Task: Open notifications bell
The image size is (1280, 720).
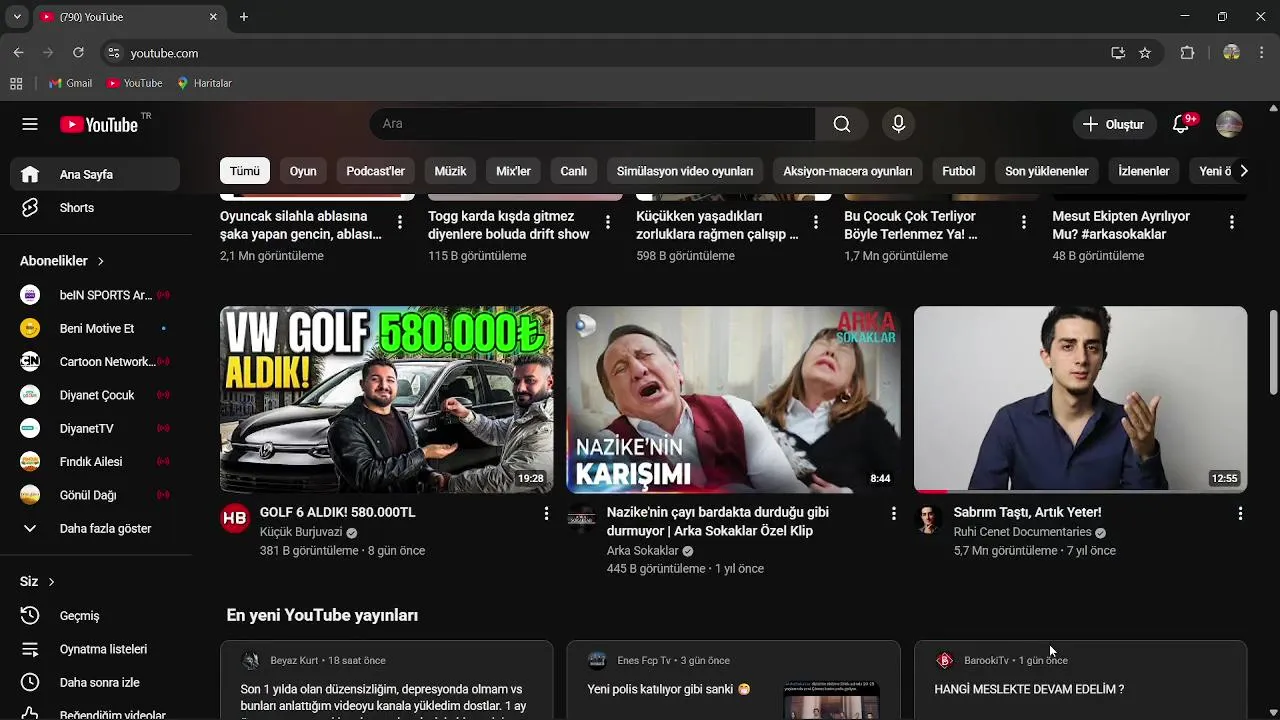Action: 1181,124
